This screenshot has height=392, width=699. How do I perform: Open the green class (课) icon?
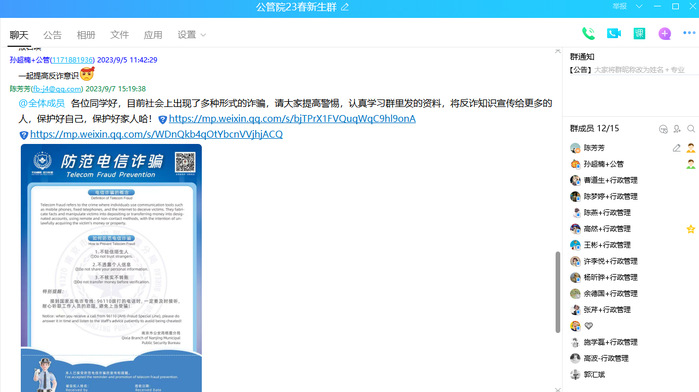[639, 33]
